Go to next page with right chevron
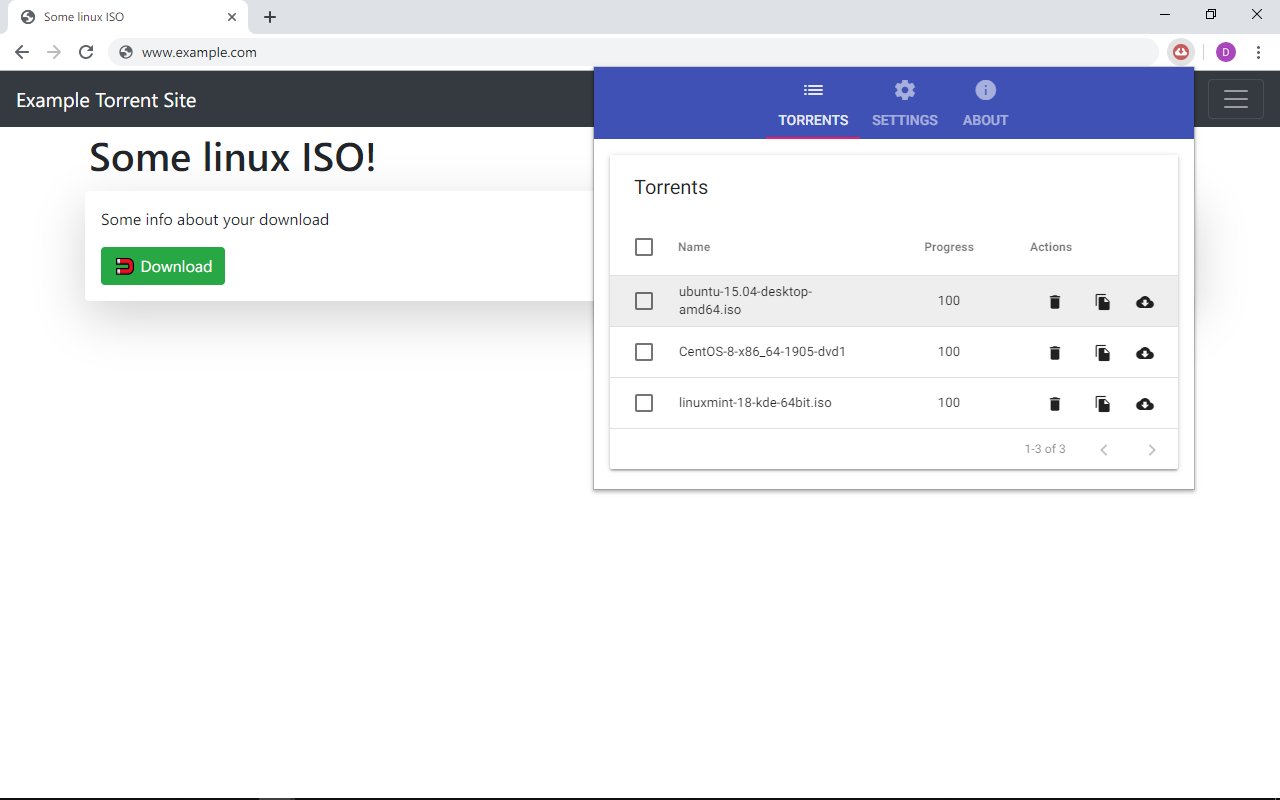 click(x=1151, y=449)
